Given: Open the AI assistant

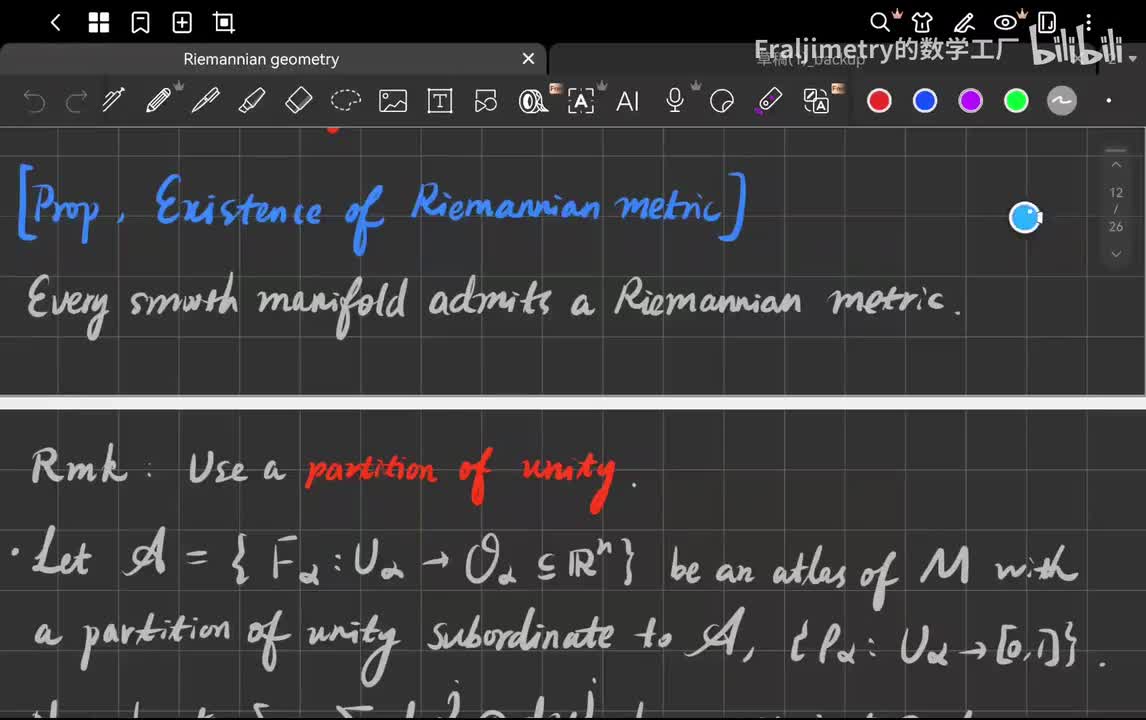Looking at the screenshot, I should 628,101.
